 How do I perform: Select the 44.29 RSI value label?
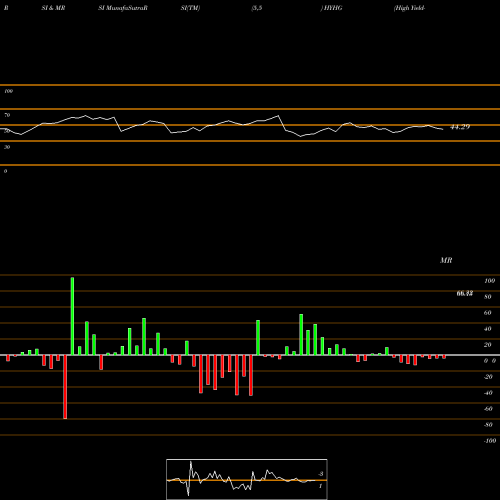pos(460,127)
